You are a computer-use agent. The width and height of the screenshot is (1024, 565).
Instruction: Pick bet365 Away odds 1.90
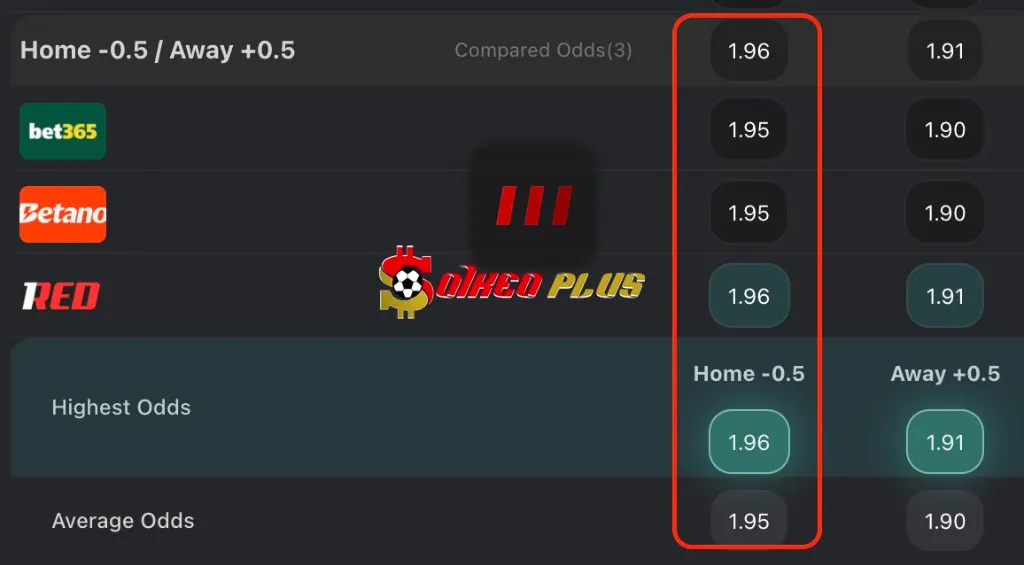945,129
